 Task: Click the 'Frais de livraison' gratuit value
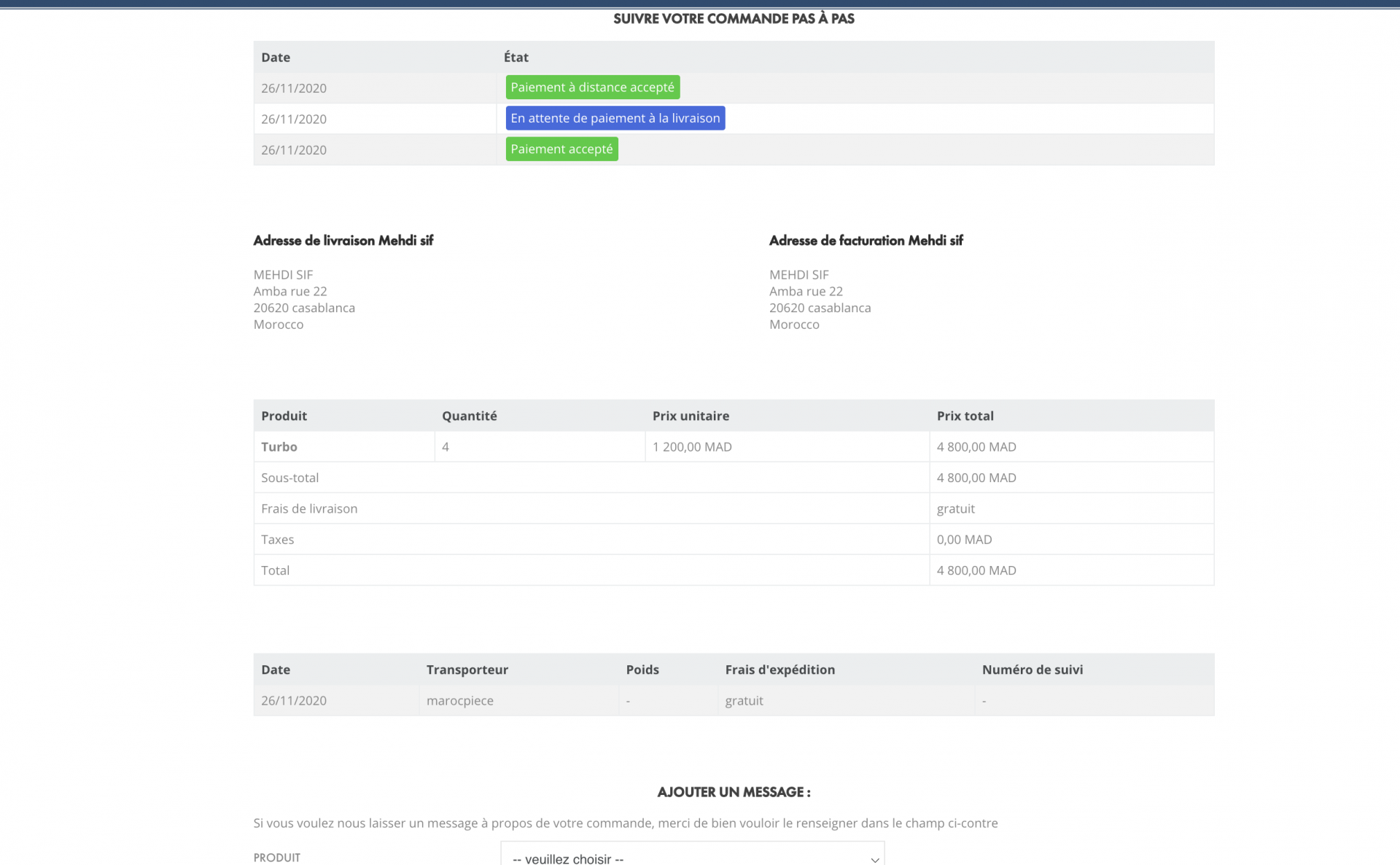pyautogui.click(x=955, y=508)
